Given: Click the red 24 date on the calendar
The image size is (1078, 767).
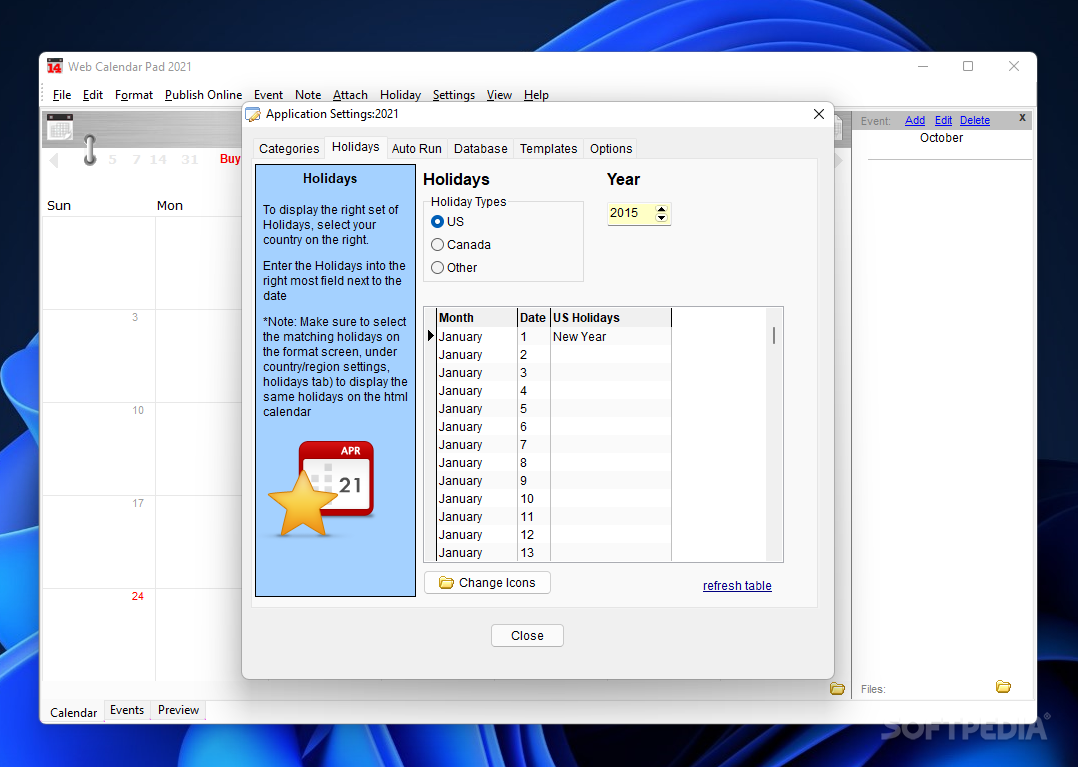Looking at the screenshot, I should click(x=138, y=596).
